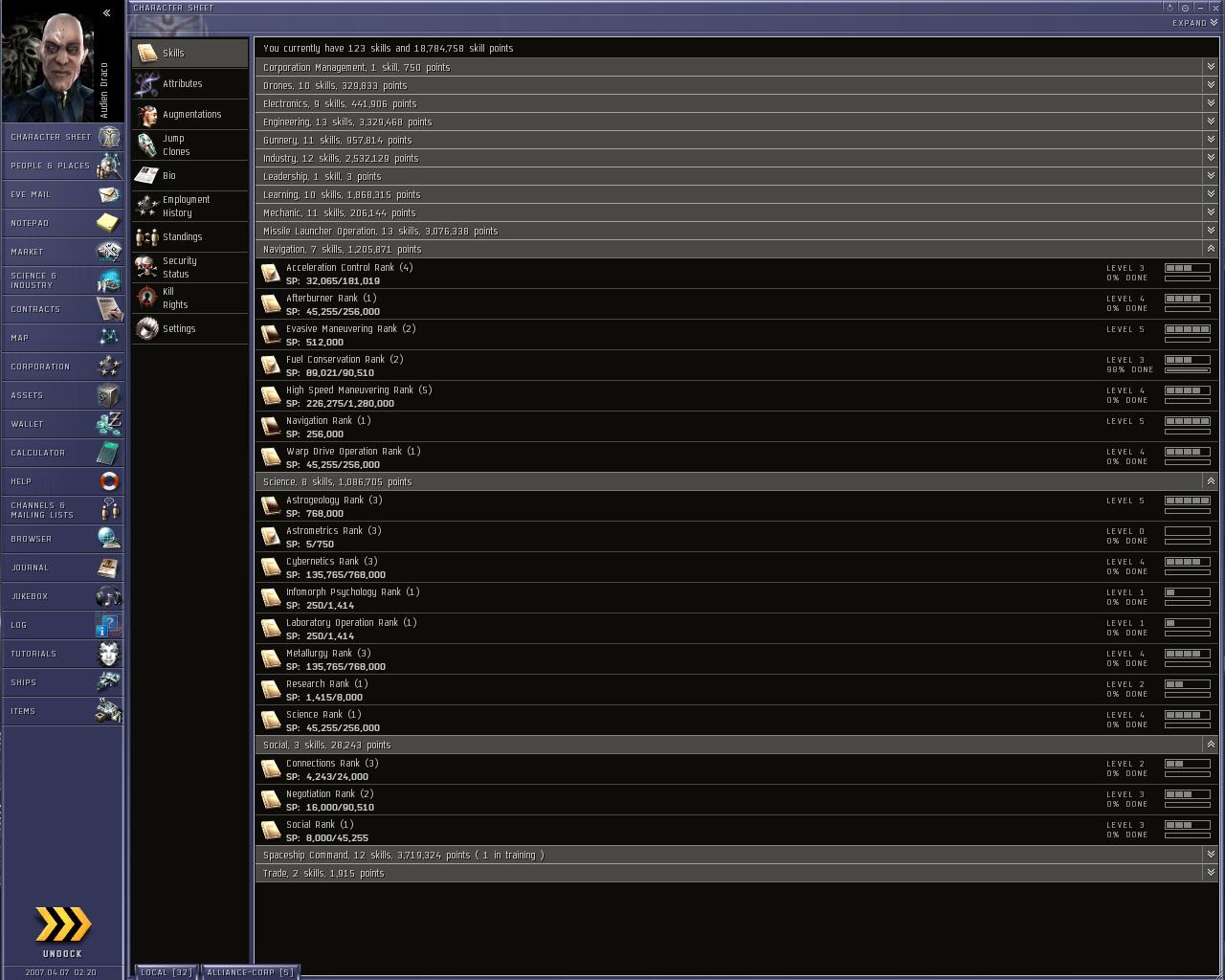Switch to the Skills tab
The image size is (1225, 980).
pos(189,53)
